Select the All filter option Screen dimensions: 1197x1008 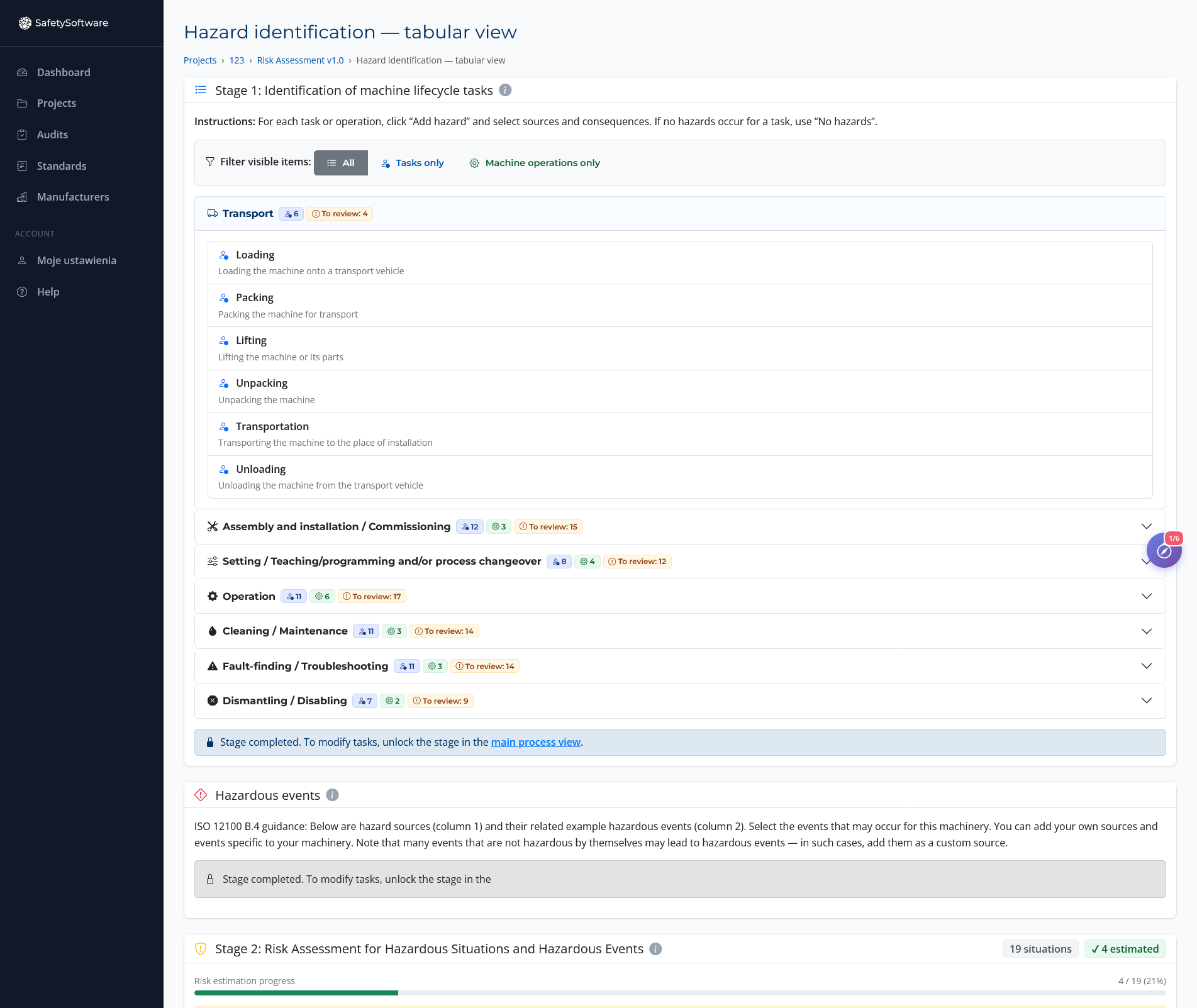pos(340,163)
